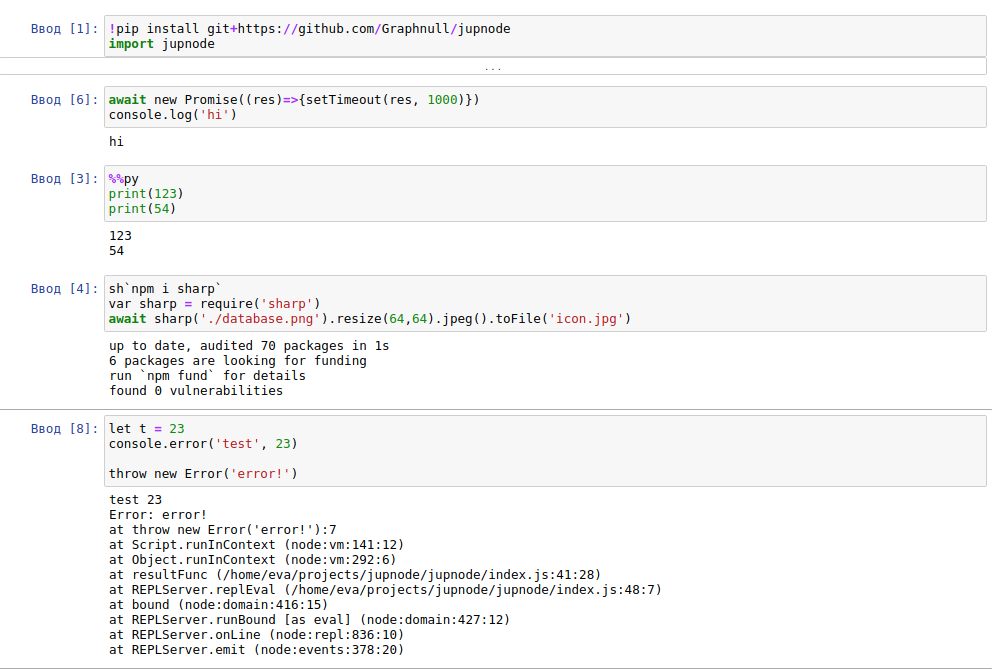Click the pip install jupnode code cell
The image size is (992, 669).
click(545, 36)
